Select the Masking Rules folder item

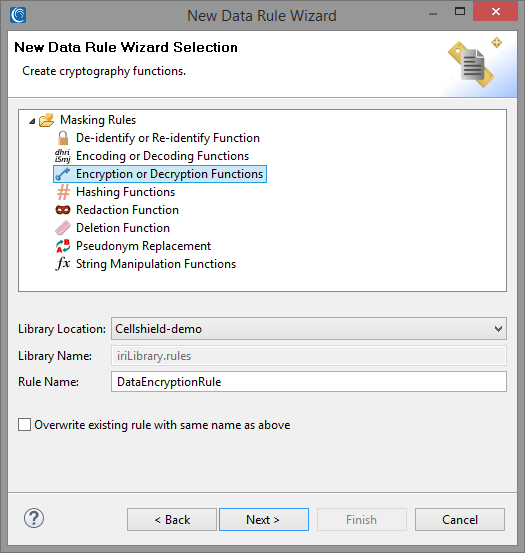98,120
